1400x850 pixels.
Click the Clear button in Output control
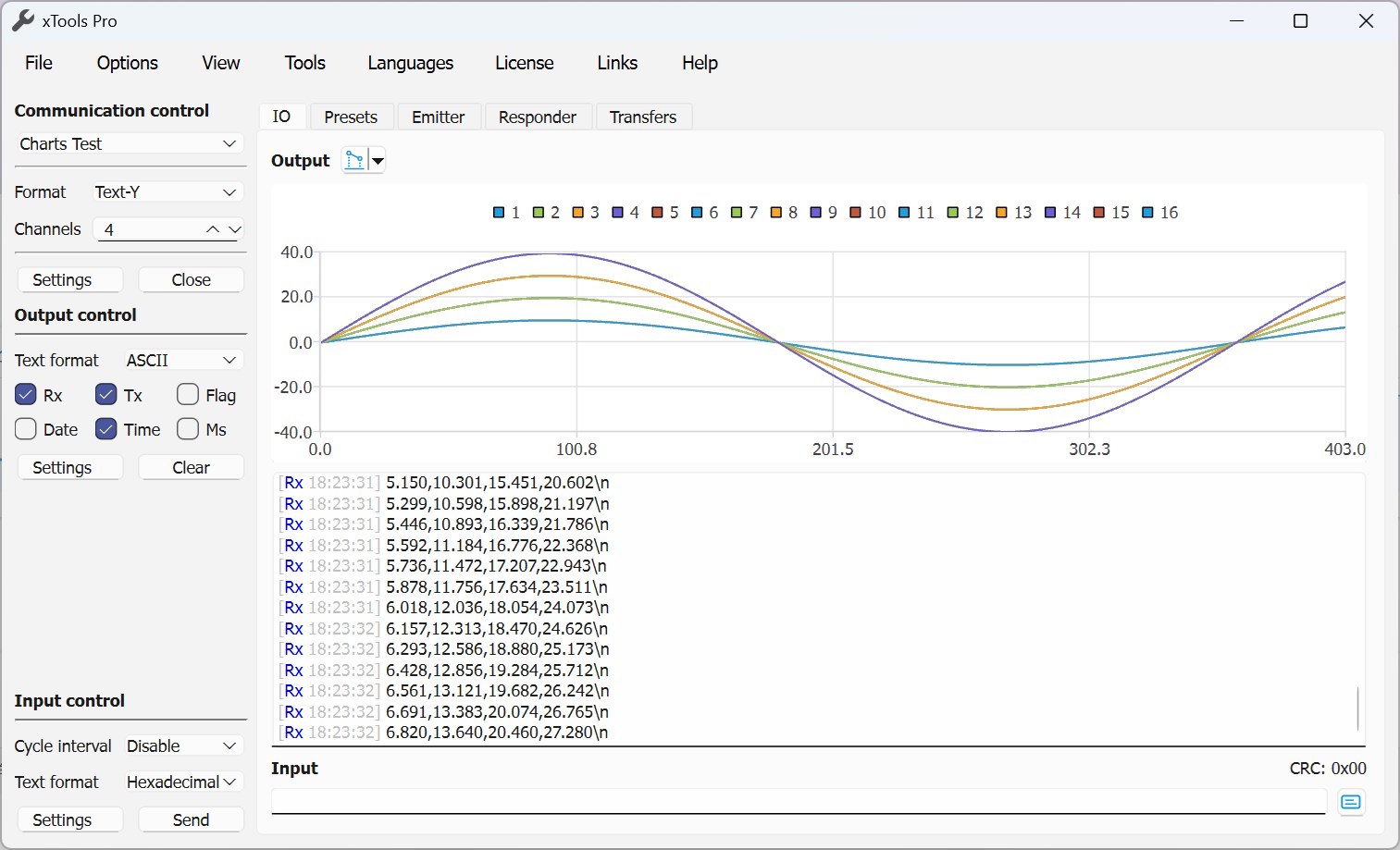click(191, 467)
